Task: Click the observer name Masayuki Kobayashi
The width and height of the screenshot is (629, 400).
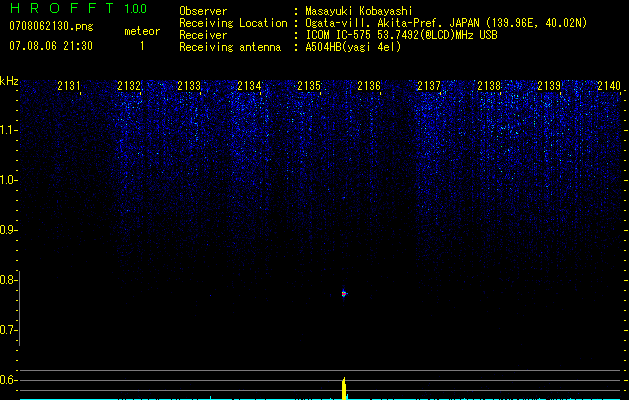Action: 359,11
